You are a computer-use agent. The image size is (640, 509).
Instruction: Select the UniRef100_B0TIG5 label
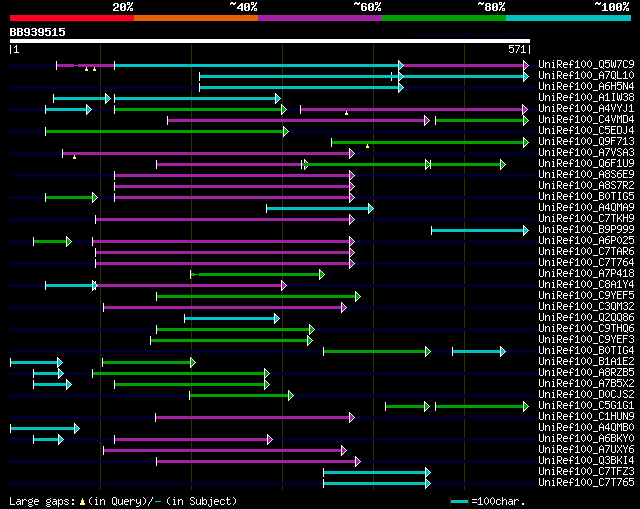tap(586, 196)
